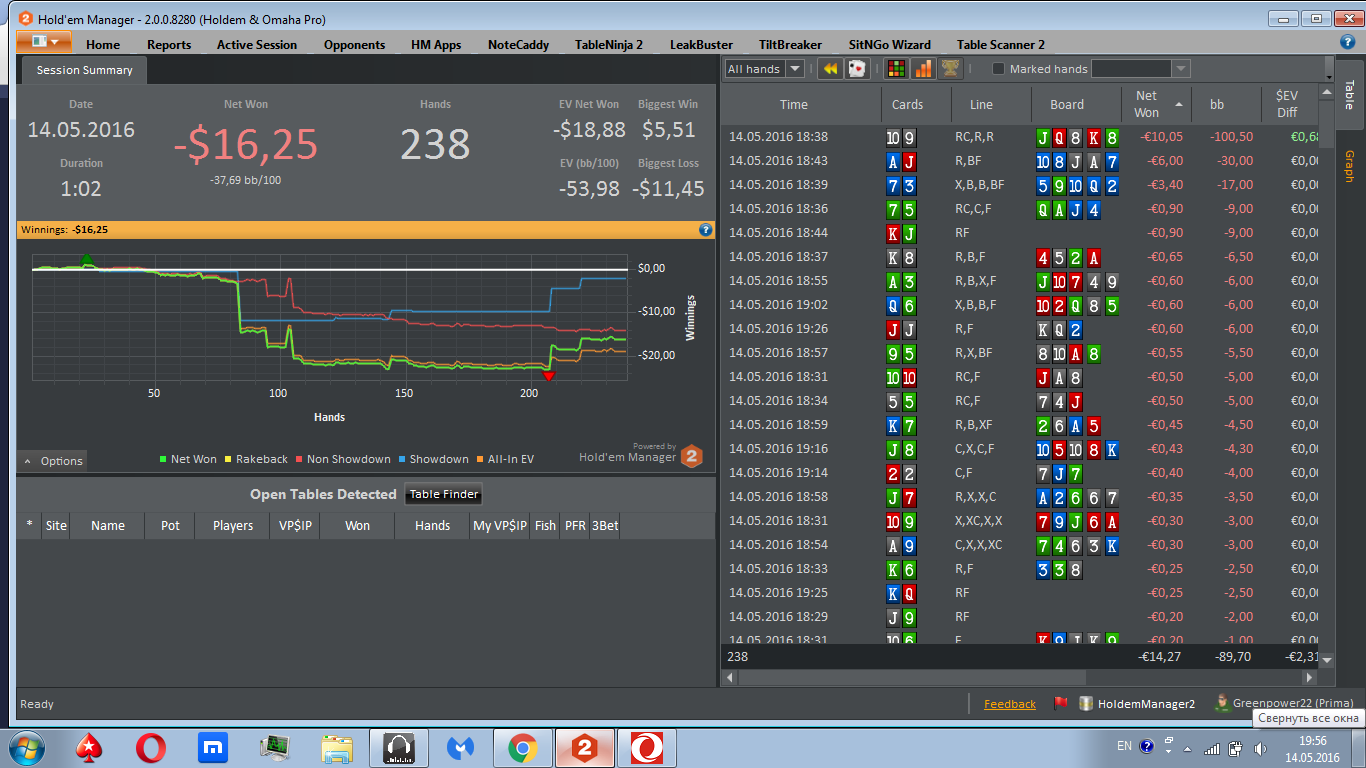
Task: Click the trophy icon in hands toolbar
Action: [950, 68]
